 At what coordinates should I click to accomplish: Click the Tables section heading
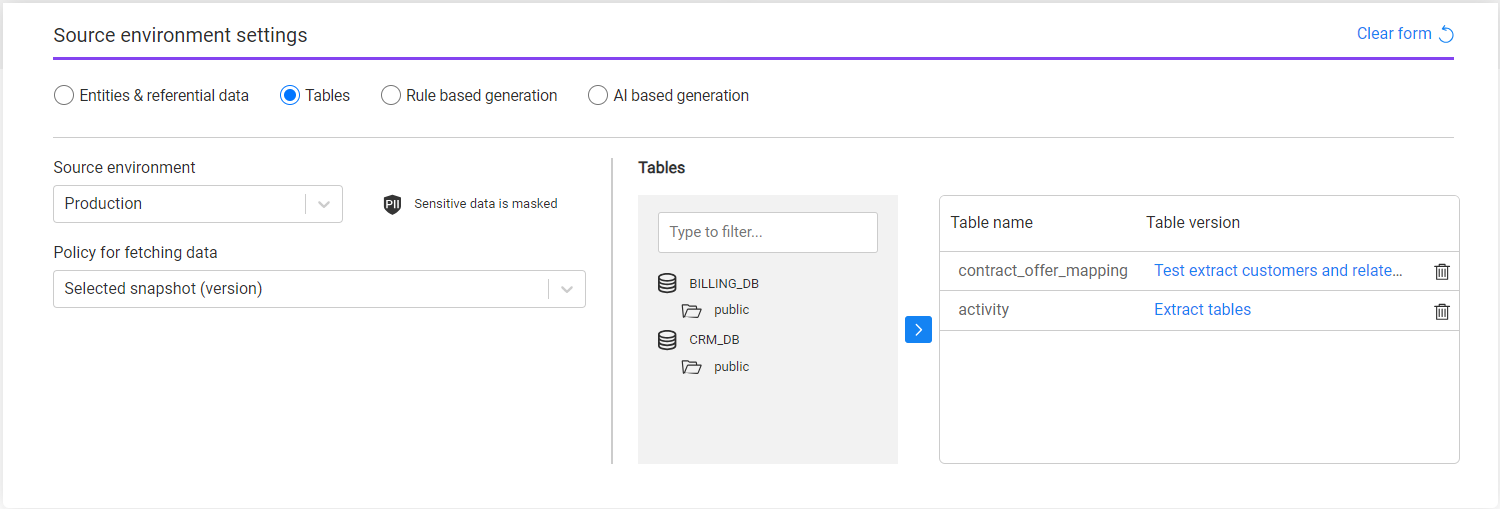pyautogui.click(x=661, y=168)
